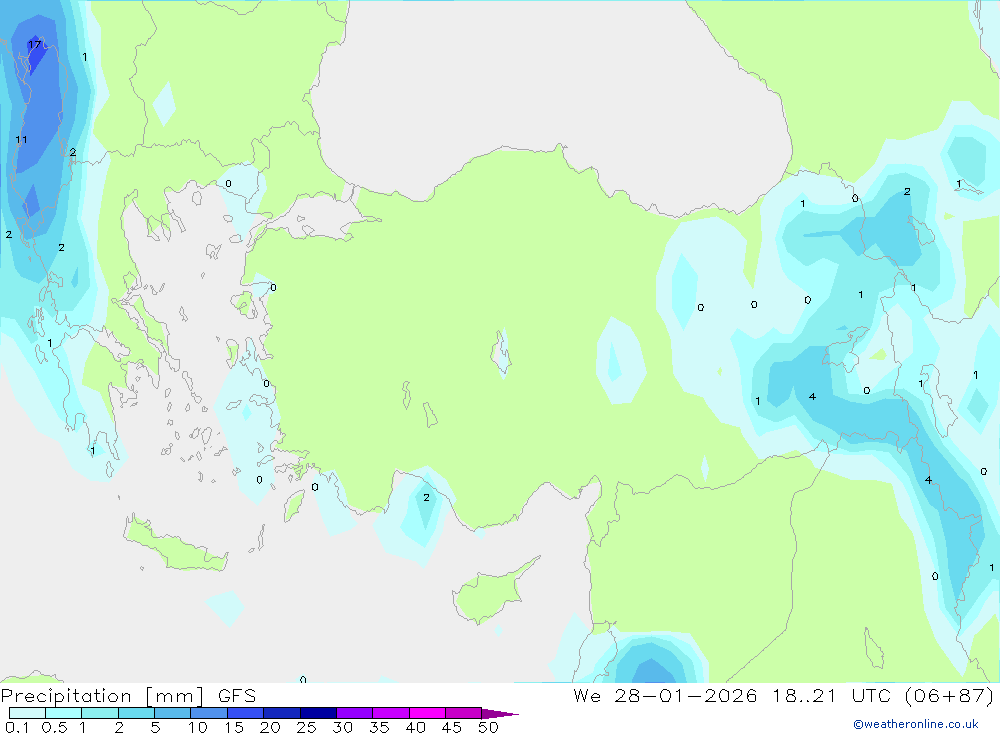Click the map precipitation value 17
The image size is (1000, 733).
[x=34, y=45]
